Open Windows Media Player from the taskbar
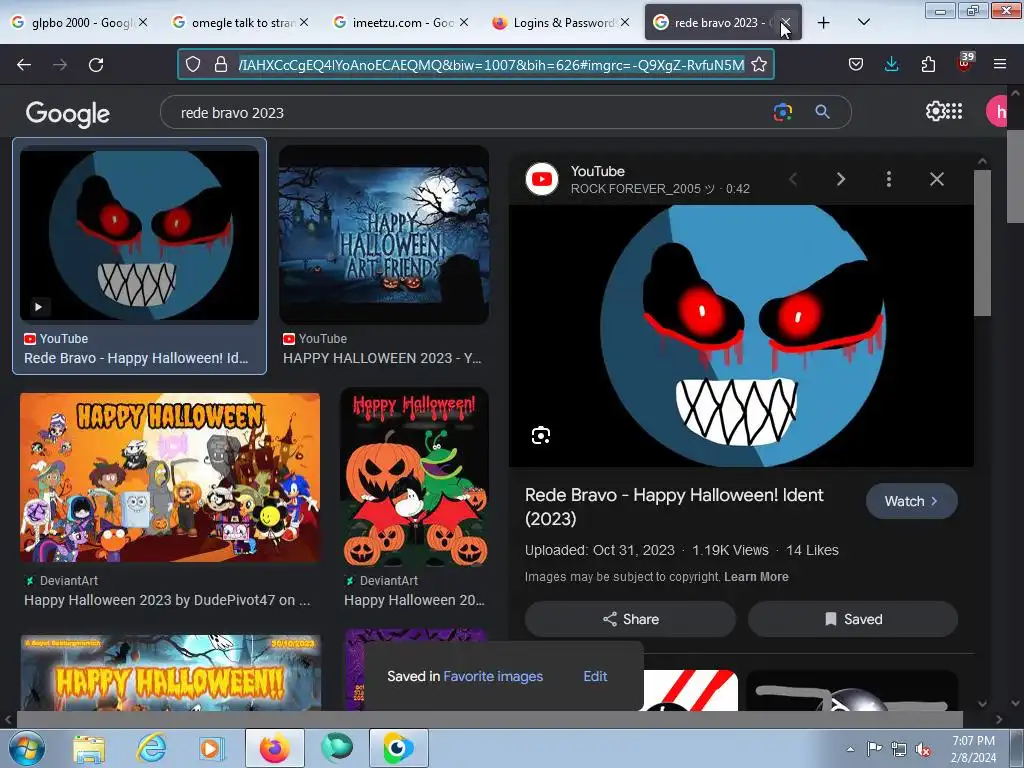This screenshot has height=768, width=1024. coord(211,748)
